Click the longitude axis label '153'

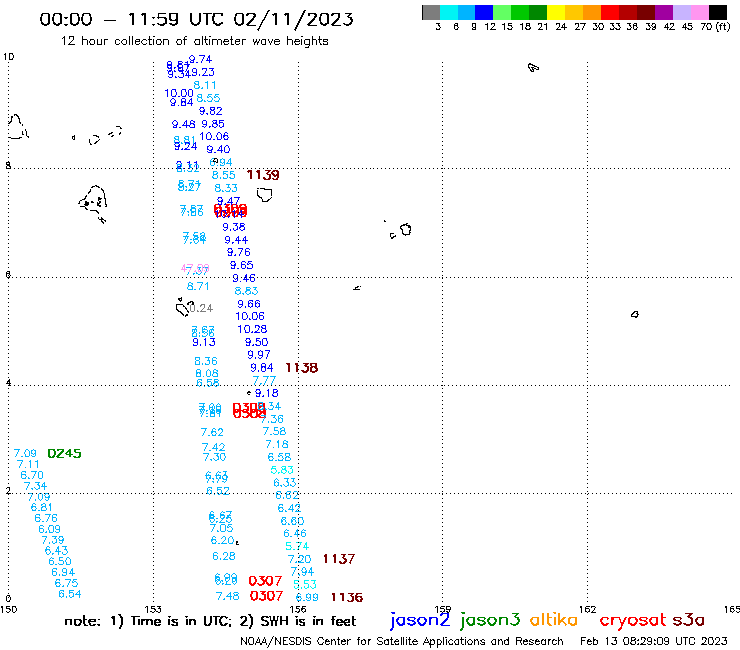[x=153, y=609]
